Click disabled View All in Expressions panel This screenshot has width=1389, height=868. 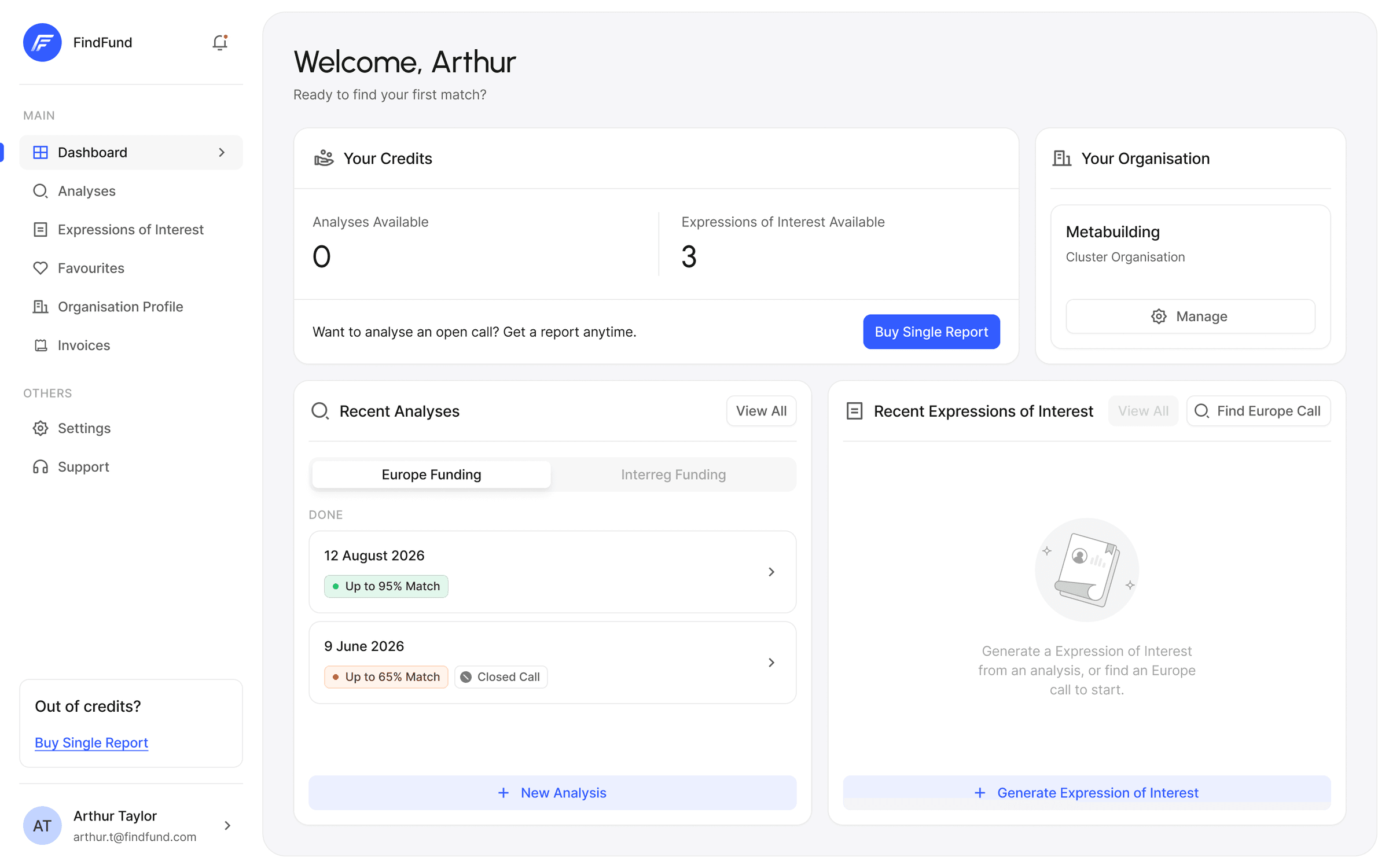(x=1143, y=411)
